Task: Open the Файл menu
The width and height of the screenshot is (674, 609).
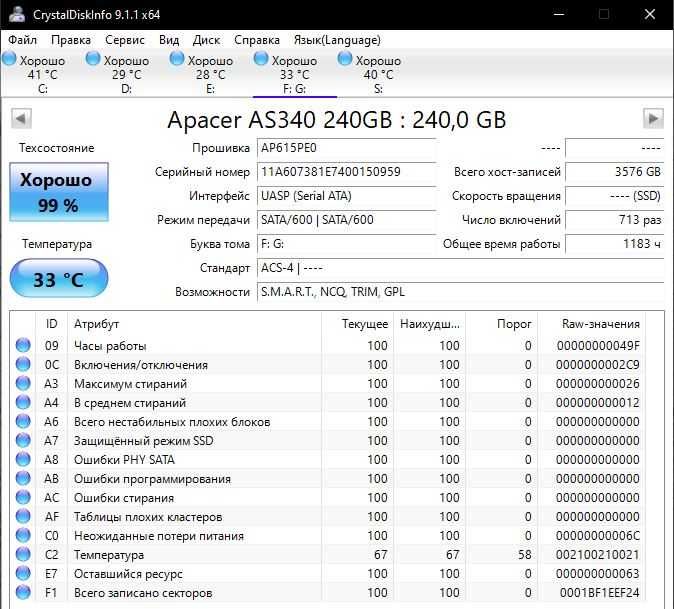Action: click(22, 40)
